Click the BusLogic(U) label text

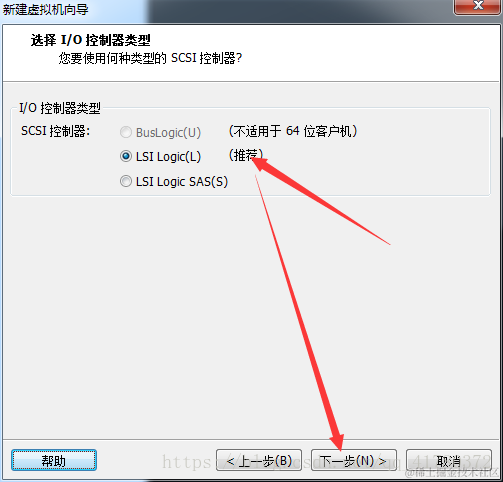coord(168,132)
